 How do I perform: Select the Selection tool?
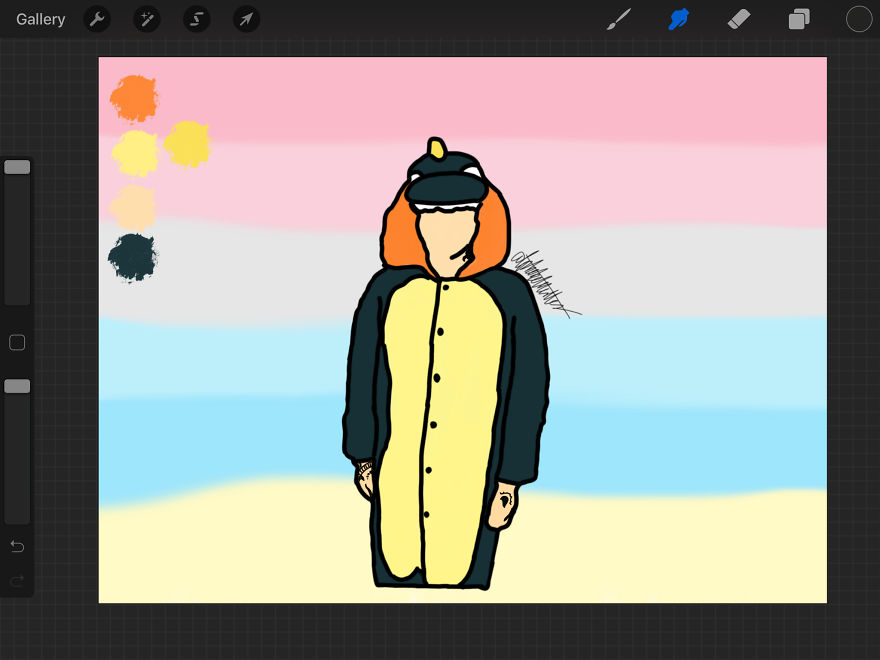196,19
